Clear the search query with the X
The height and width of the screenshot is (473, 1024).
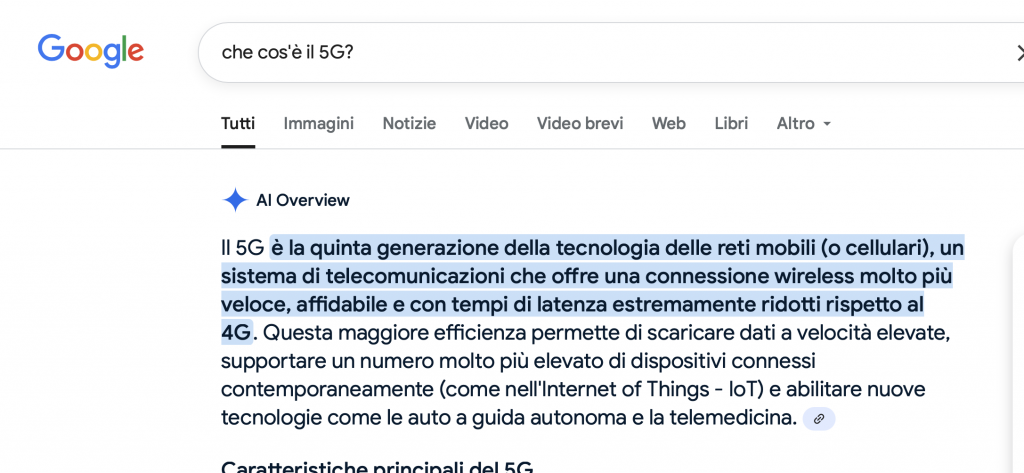click(x=1017, y=53)
